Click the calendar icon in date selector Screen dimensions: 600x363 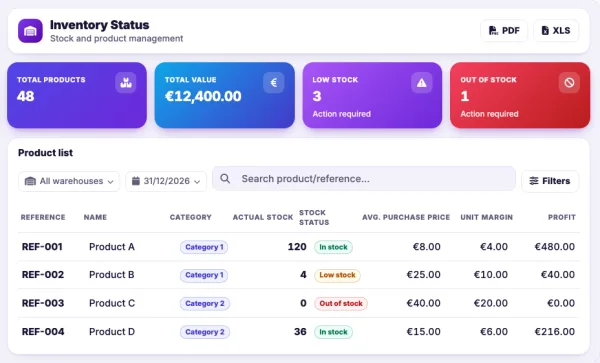[x=135, y=181]
